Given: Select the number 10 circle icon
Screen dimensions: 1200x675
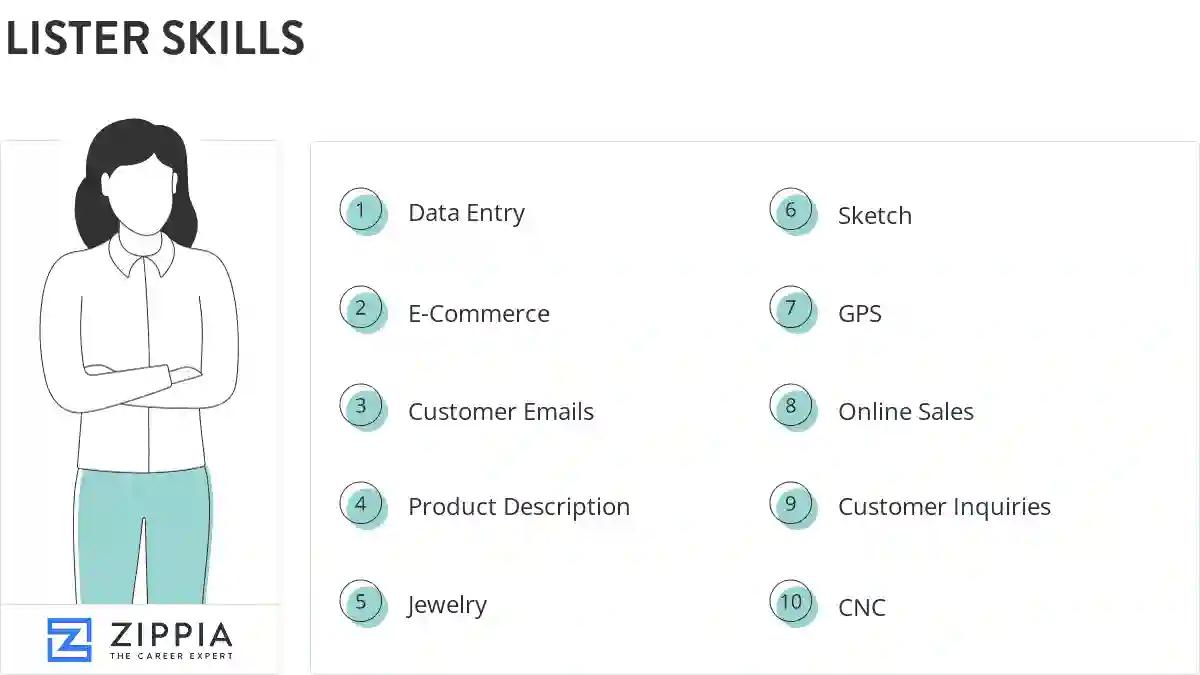Looking at the screenshot, I should pos(791,603).
